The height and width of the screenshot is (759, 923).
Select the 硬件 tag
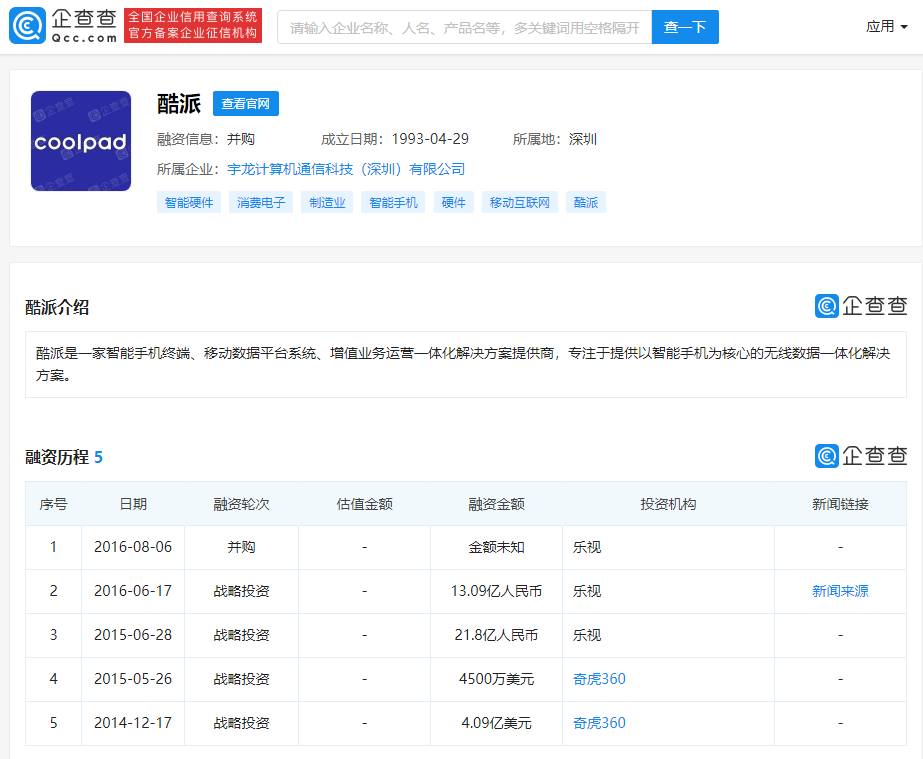[x=453, y=203]
